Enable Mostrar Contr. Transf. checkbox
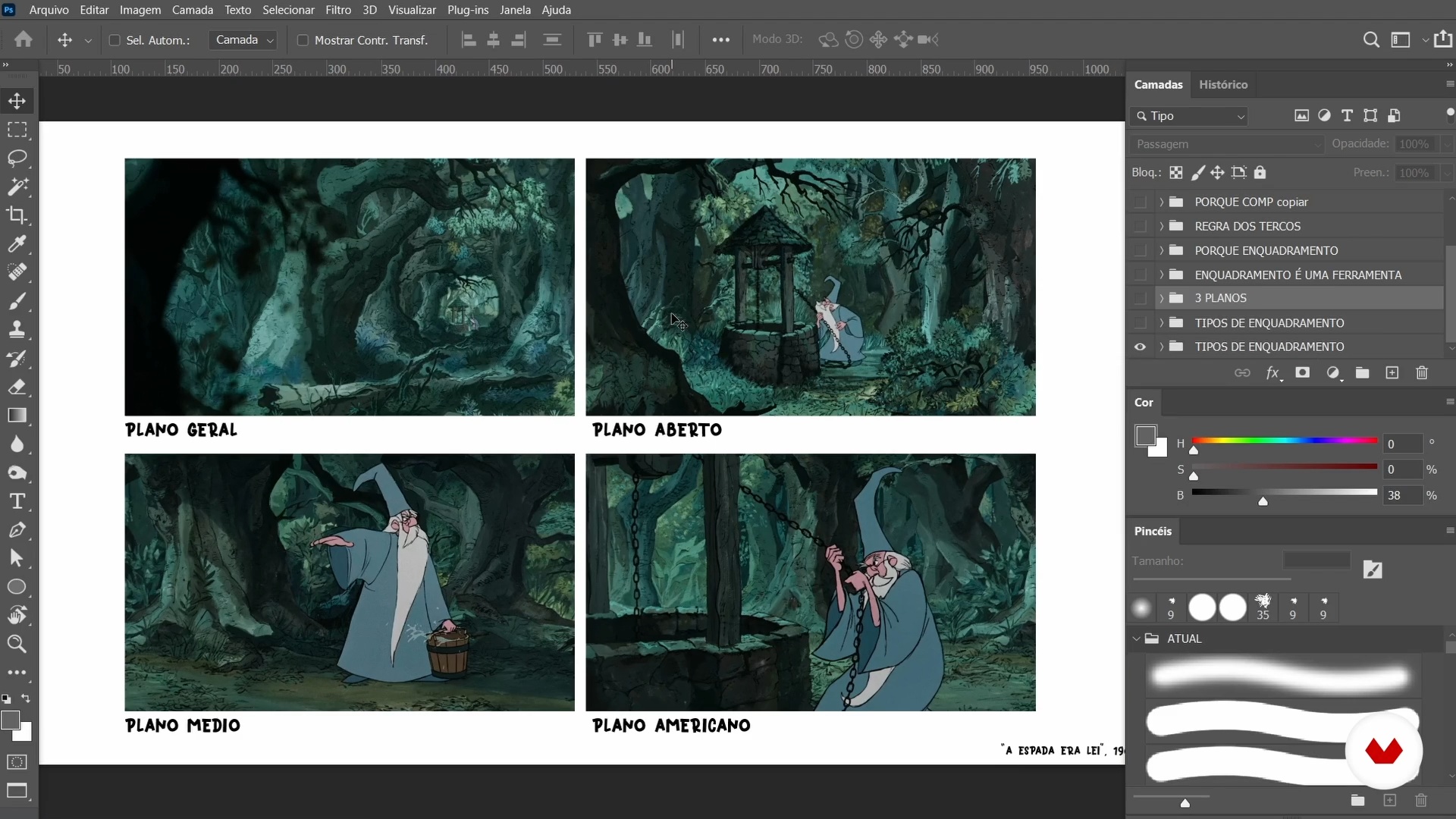Screen dimensions: 1456x819 point(303,40)
